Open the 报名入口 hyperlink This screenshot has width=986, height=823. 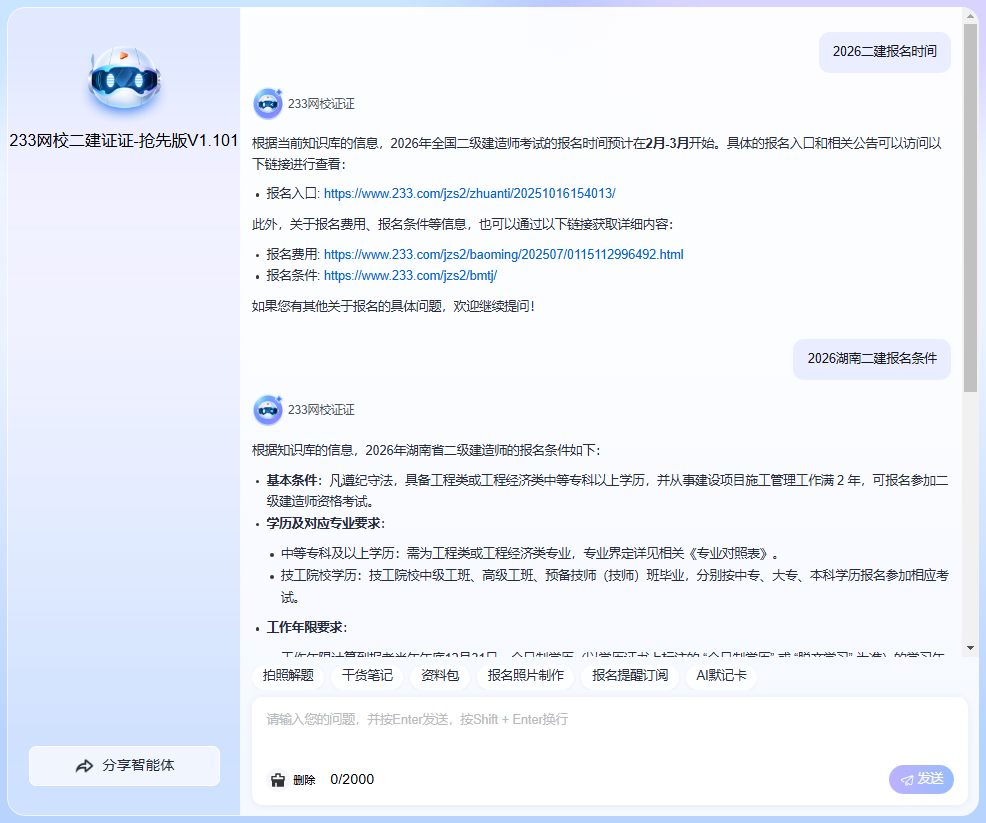point(469,193)
